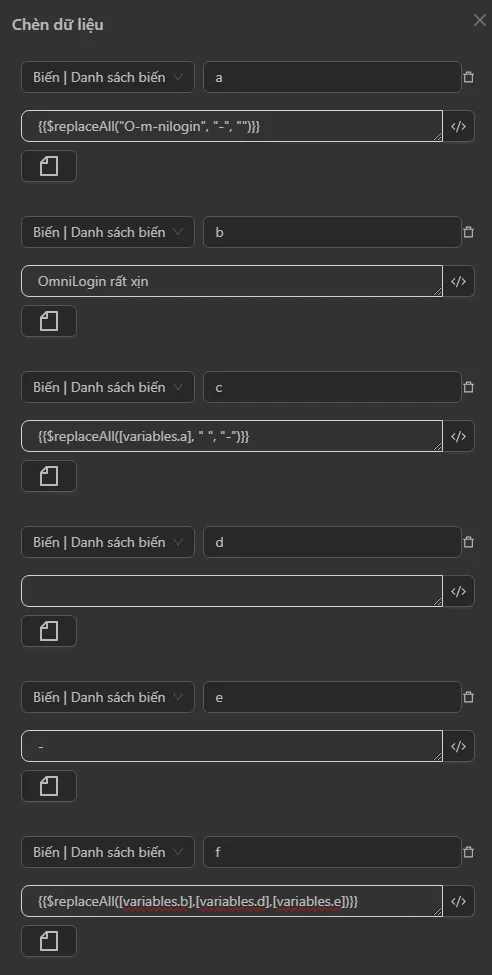The image size is (492, 975).
Task: Open code editor for OmniLogin rất xịn value
Action: [458, 281]
